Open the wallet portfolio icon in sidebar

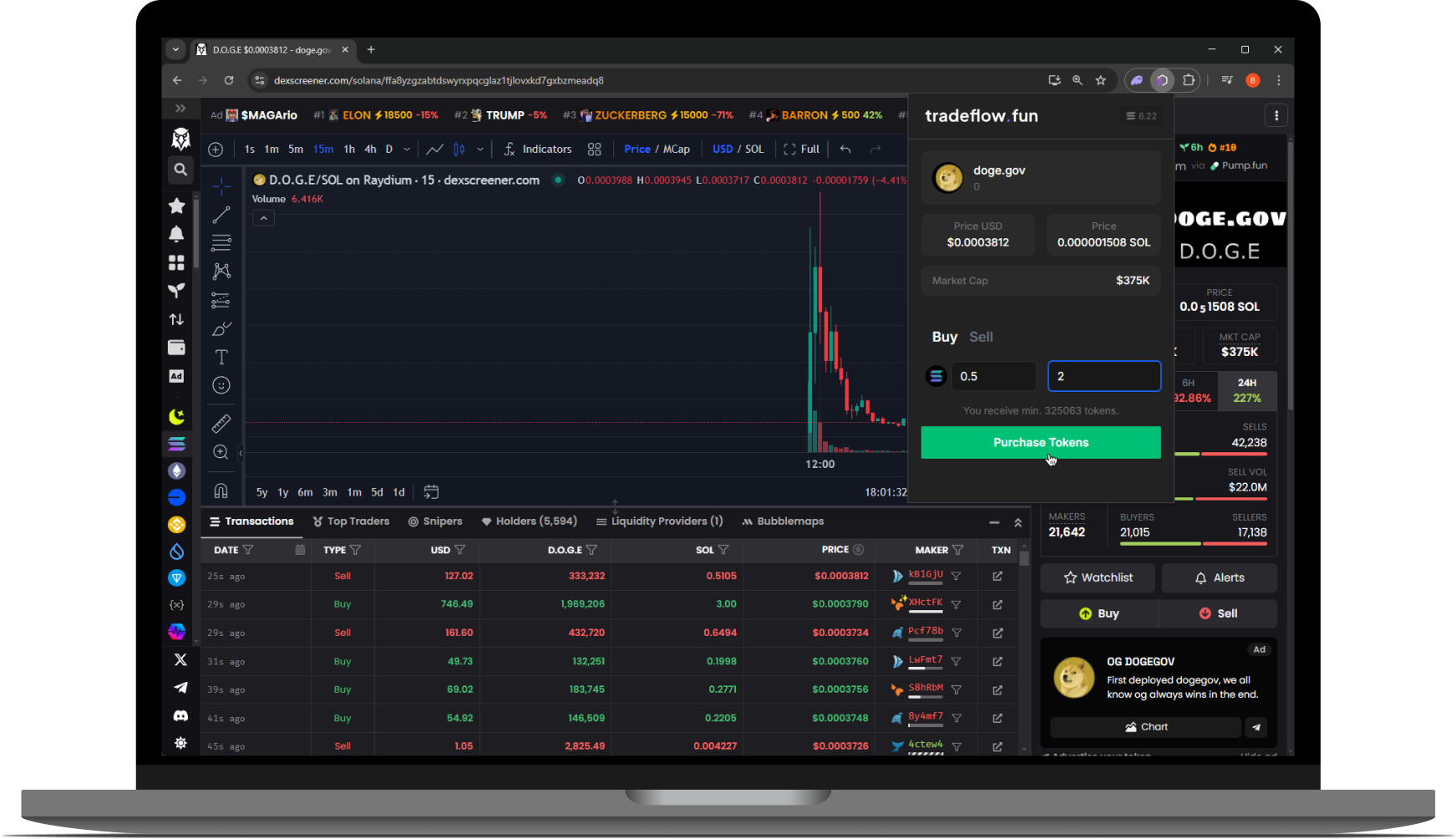click(176, 348)
